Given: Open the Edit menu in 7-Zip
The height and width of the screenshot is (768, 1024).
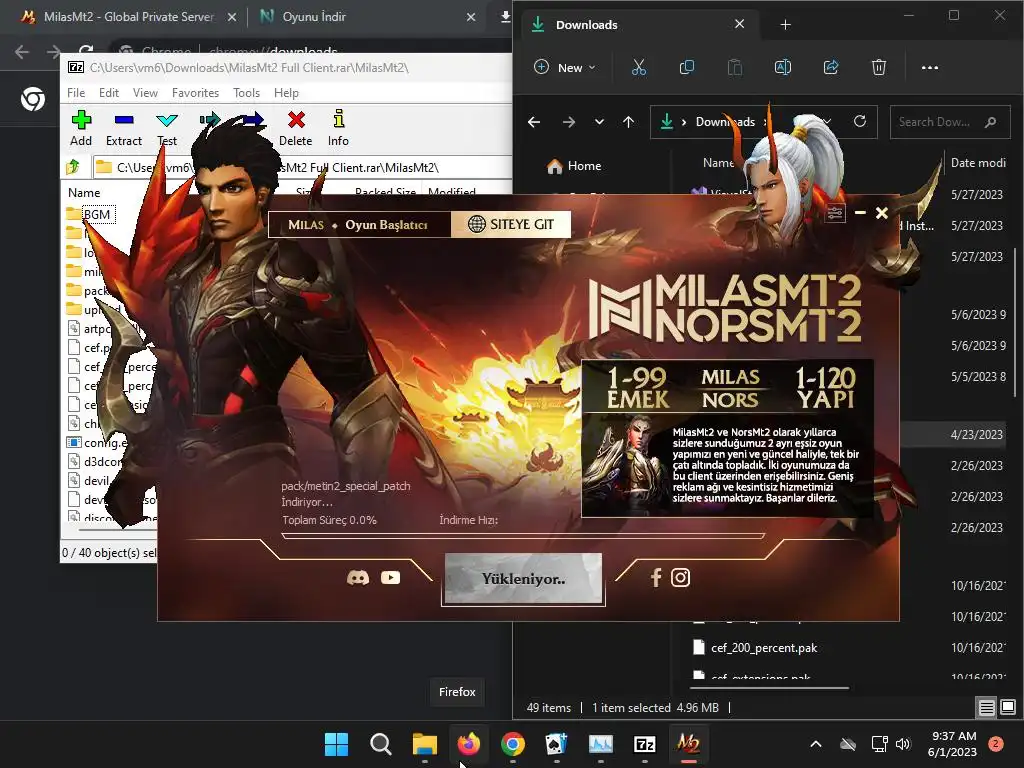Looking at the screenshot, I should click(x=108, y=93).
